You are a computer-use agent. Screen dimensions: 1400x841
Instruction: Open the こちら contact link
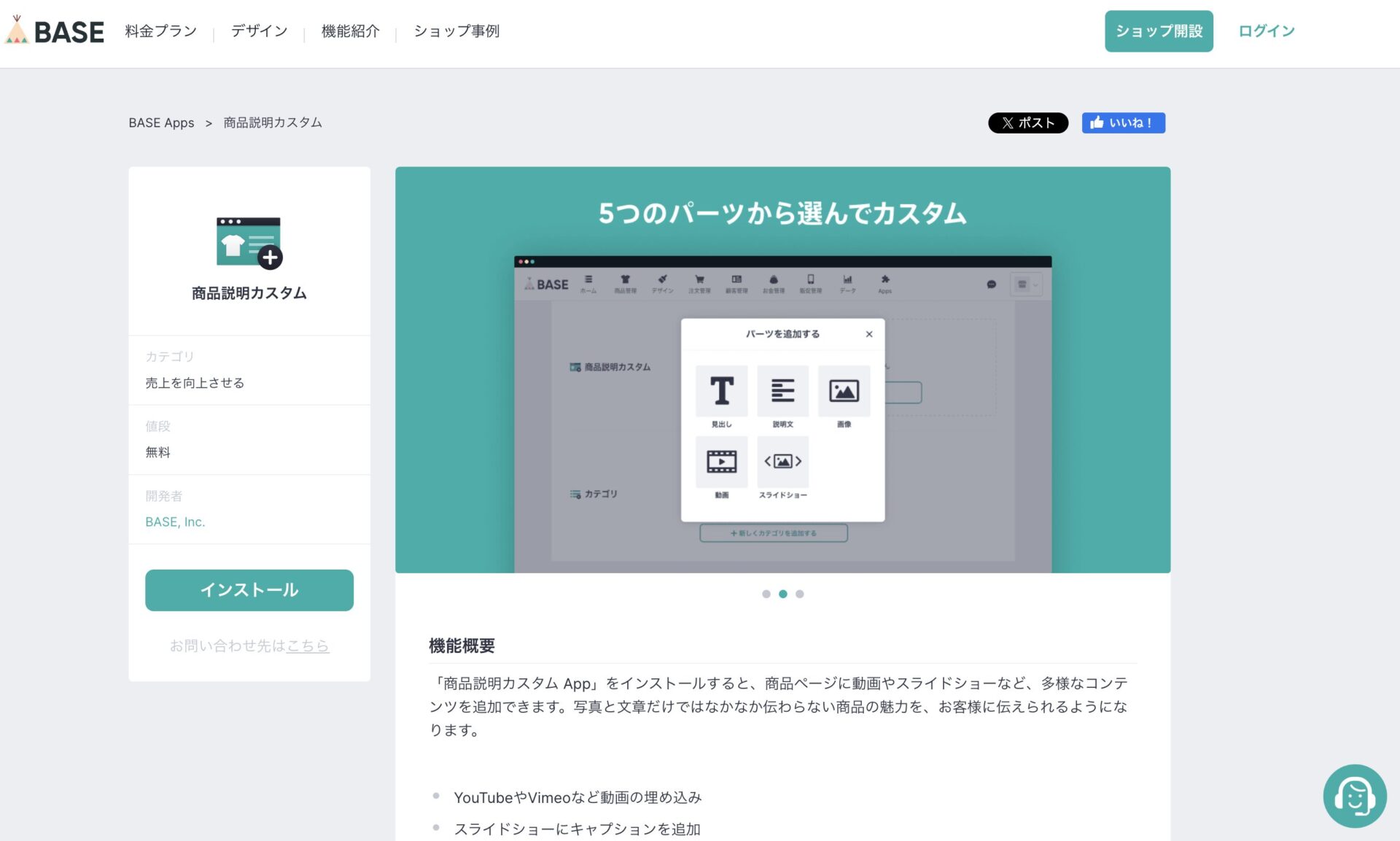tap(308, 646)
